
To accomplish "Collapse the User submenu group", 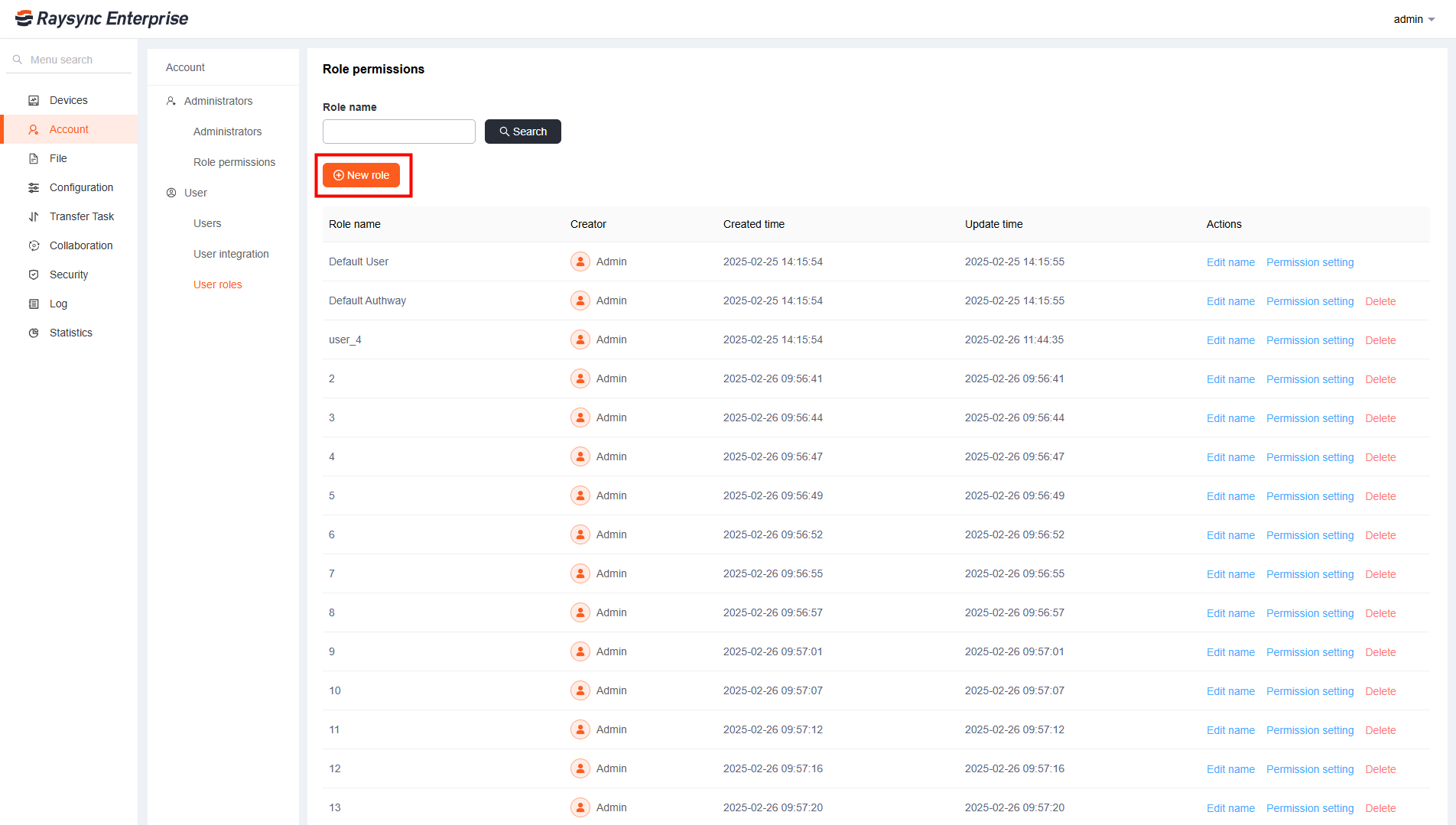I will pos(223,193).
